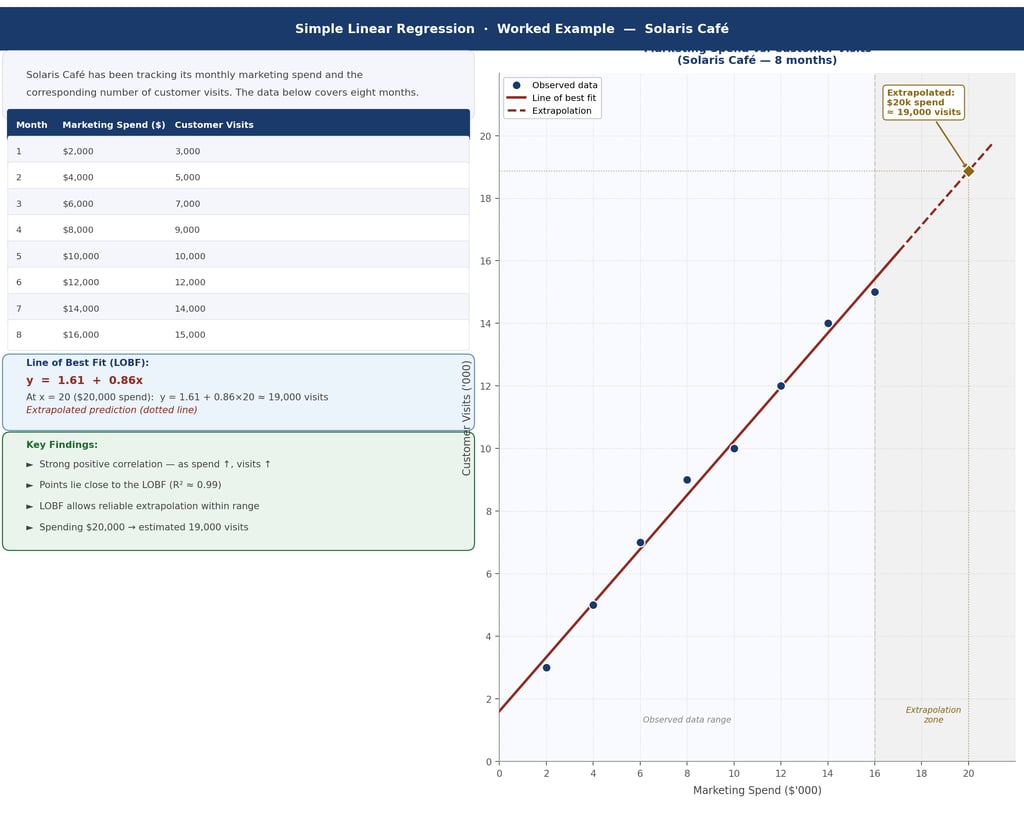Click the 'Observed data range' chart label
1024x839 pixels.
coord(686,720)
